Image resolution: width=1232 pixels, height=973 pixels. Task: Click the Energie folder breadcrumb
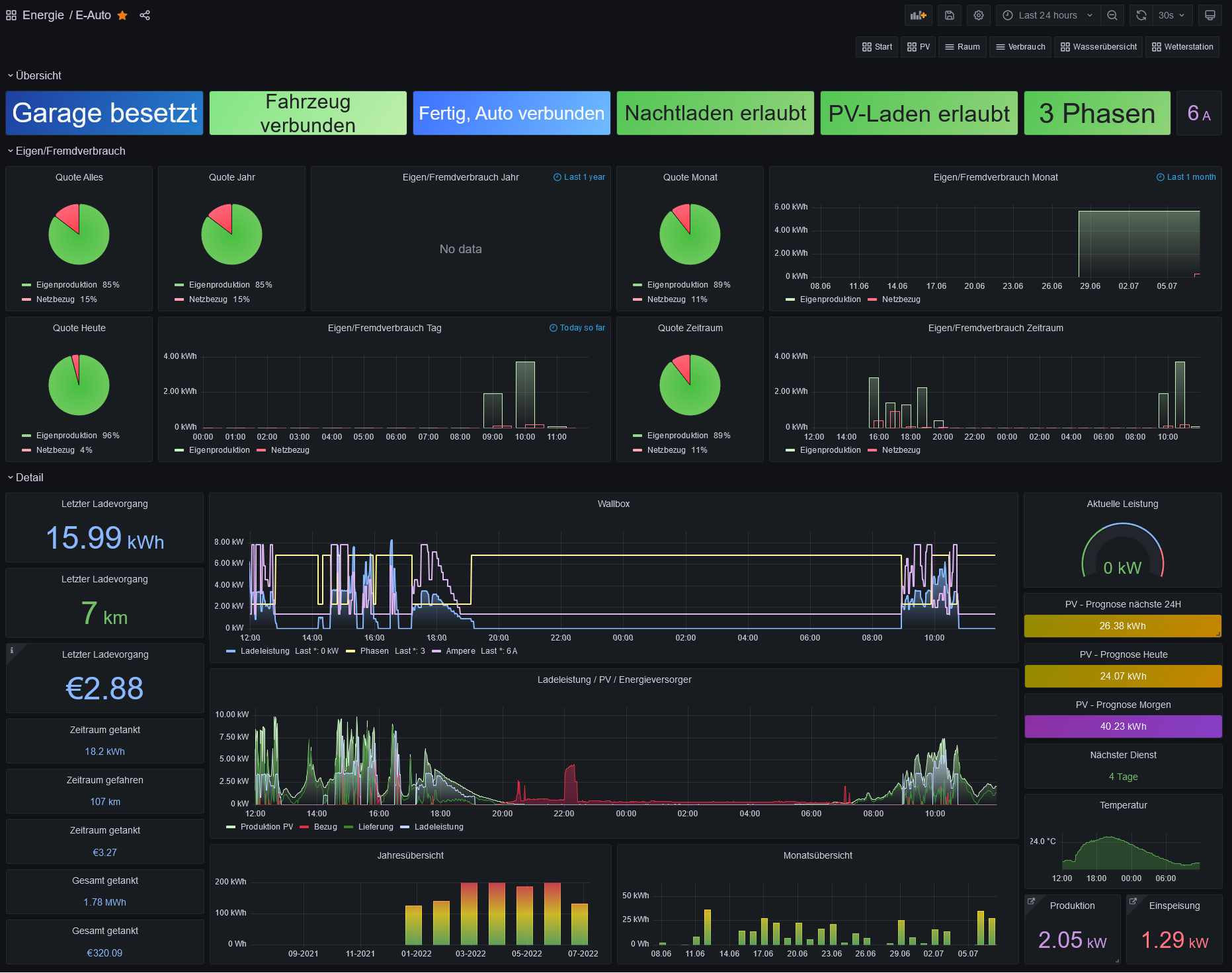click(x=43, y=15)
